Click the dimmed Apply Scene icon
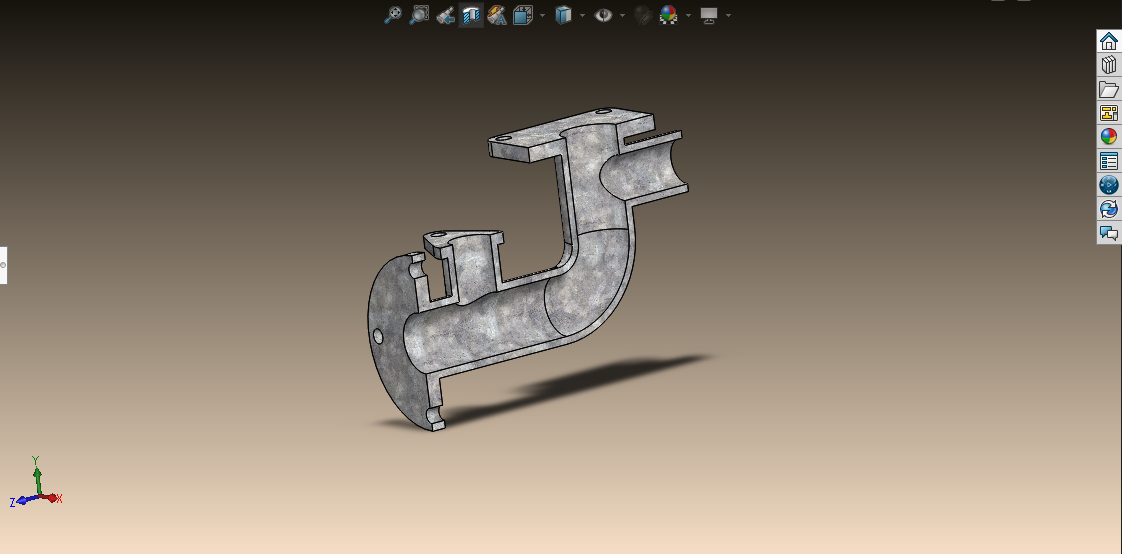 [x=643, y=15]
